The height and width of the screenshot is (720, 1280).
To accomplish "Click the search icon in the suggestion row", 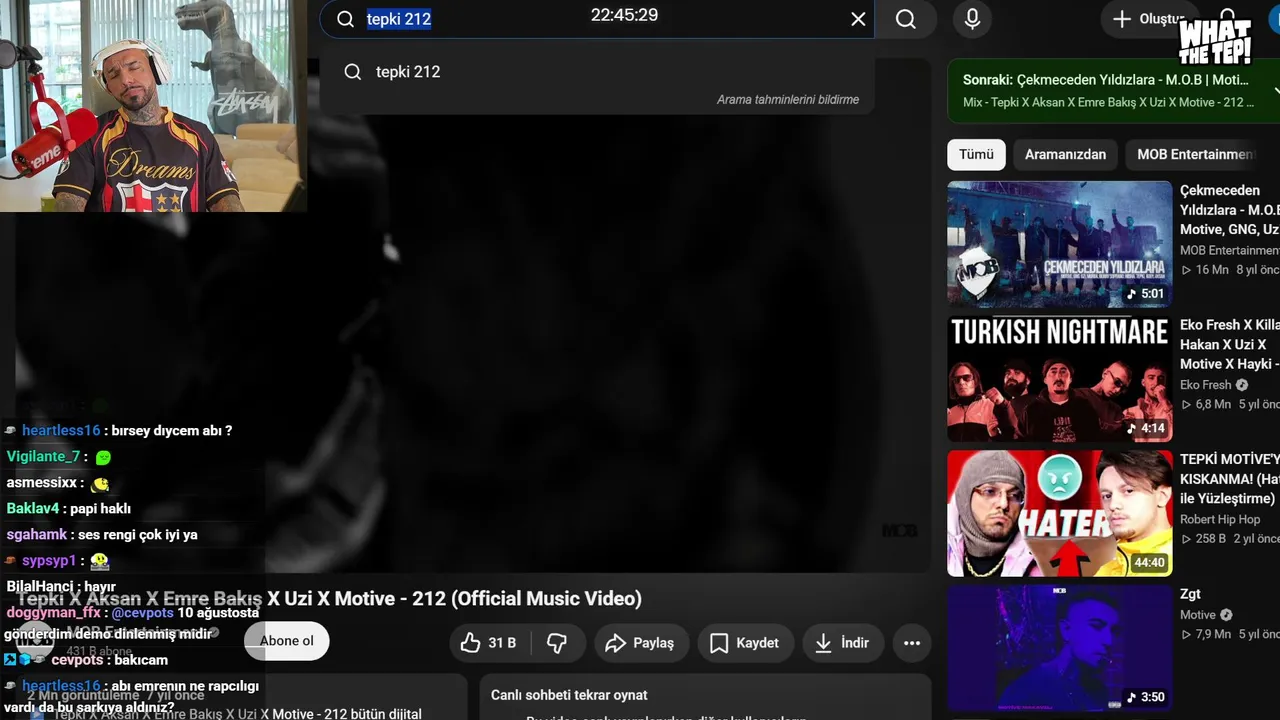I will click(x=353, y=72).
